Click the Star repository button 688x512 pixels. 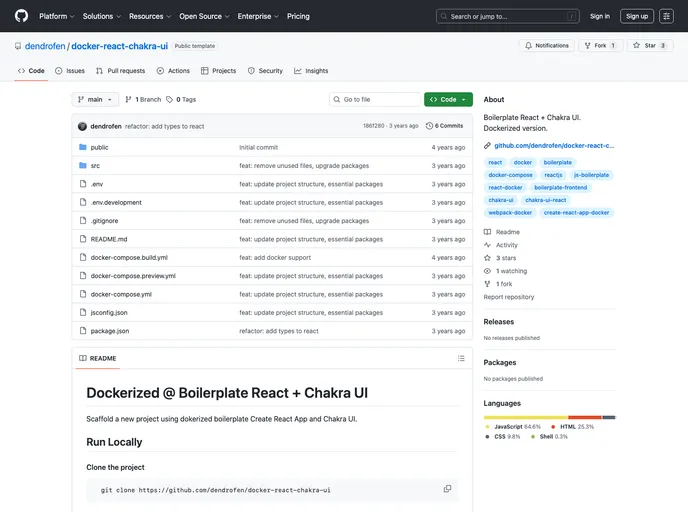(649, 46)
